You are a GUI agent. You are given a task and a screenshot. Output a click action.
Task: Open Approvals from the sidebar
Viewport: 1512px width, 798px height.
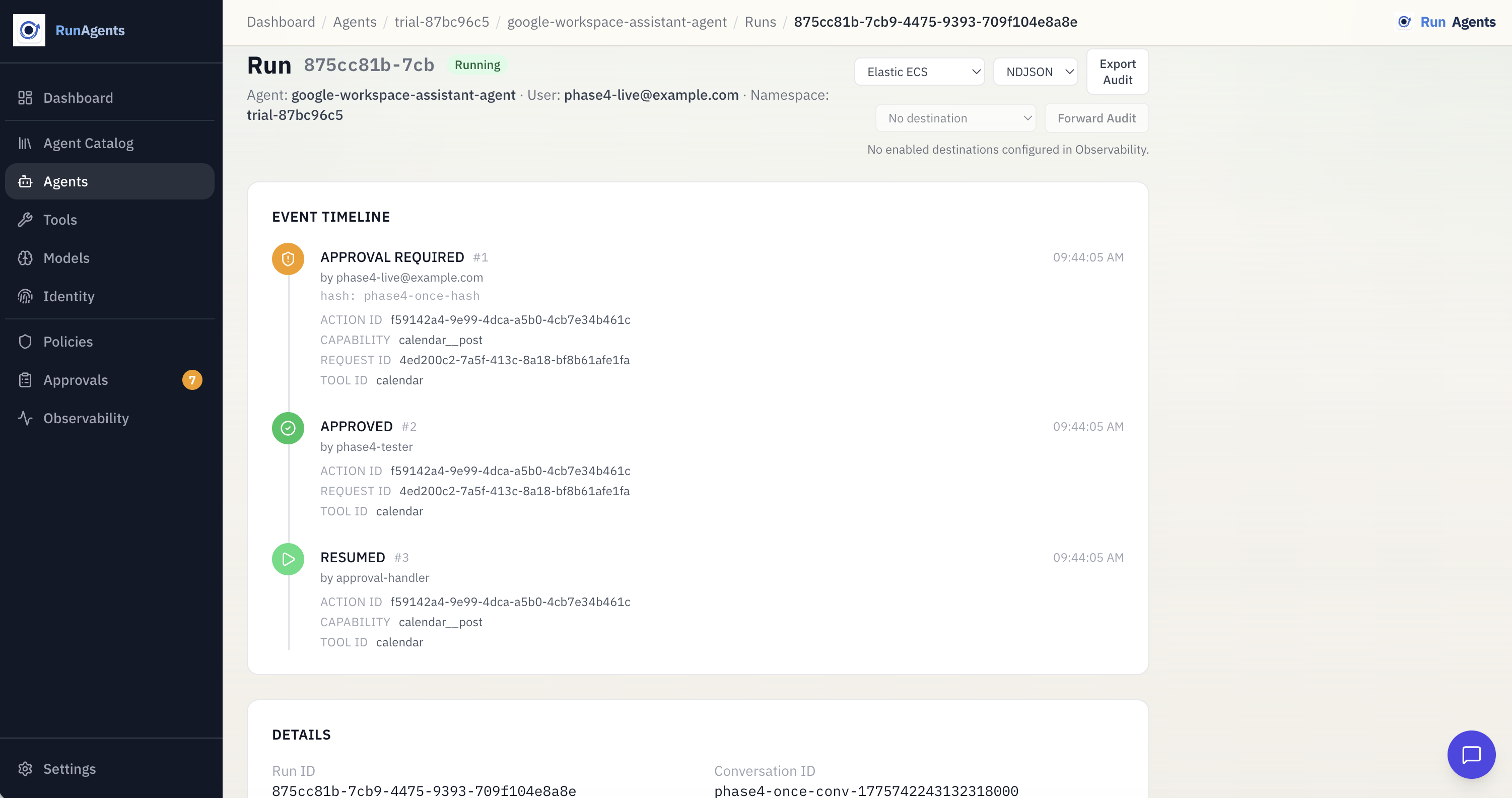tap(76, 380)
